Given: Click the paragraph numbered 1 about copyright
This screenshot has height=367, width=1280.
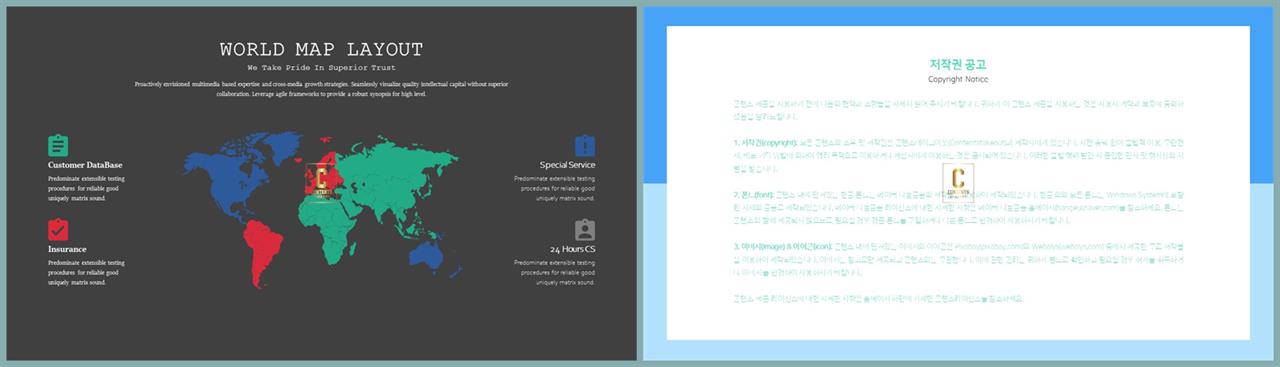Looking at the screenshot, I should tap(958, 155).
